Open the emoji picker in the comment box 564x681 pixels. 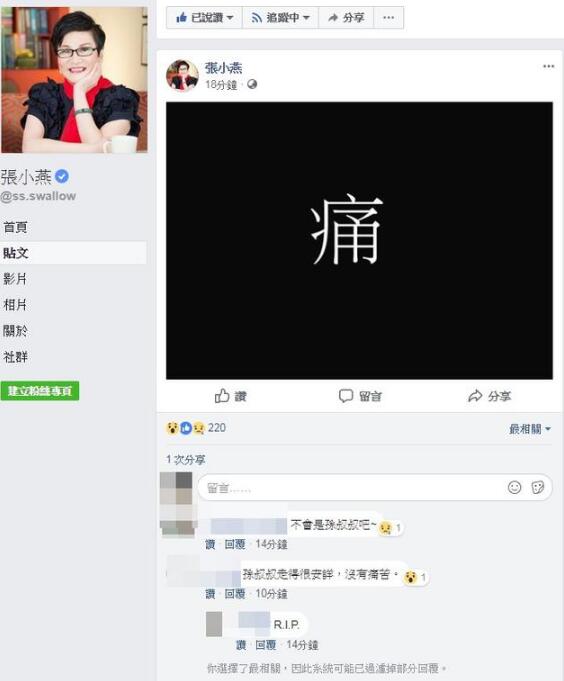515,487
